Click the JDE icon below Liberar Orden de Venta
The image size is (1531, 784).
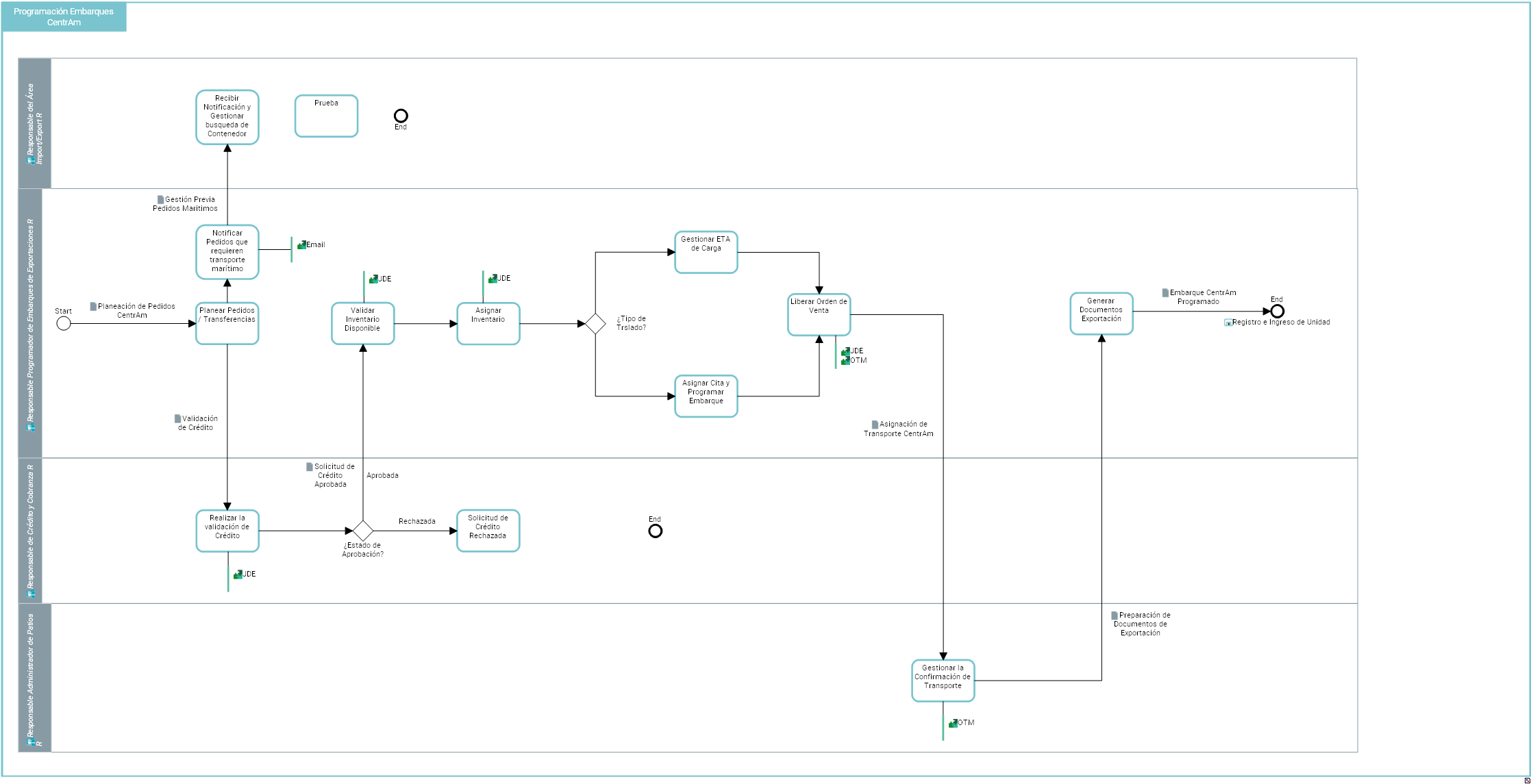tap(845, 351)
